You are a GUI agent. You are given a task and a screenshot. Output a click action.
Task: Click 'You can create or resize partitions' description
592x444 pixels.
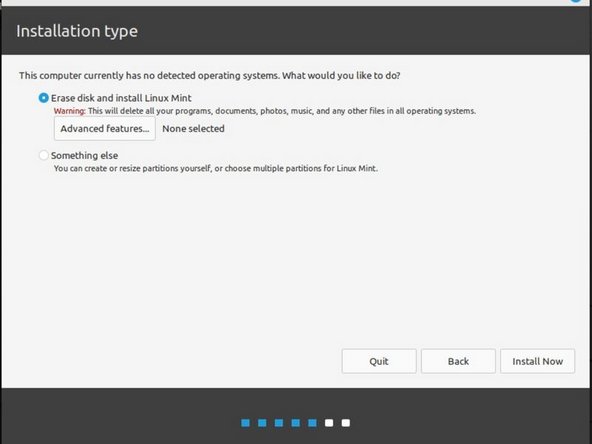point(216,168)
